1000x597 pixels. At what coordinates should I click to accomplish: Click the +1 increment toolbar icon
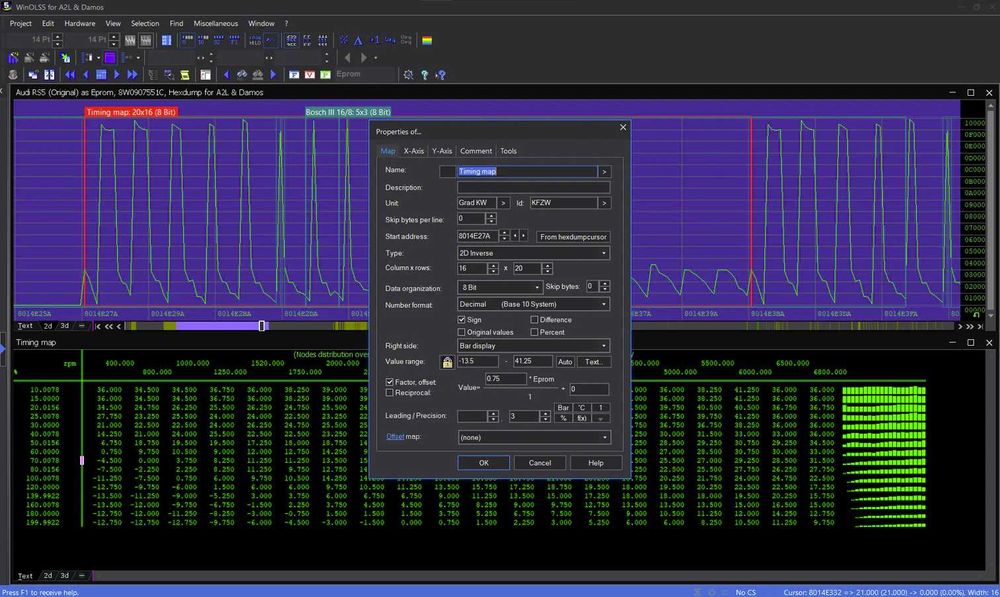point(374,40)
